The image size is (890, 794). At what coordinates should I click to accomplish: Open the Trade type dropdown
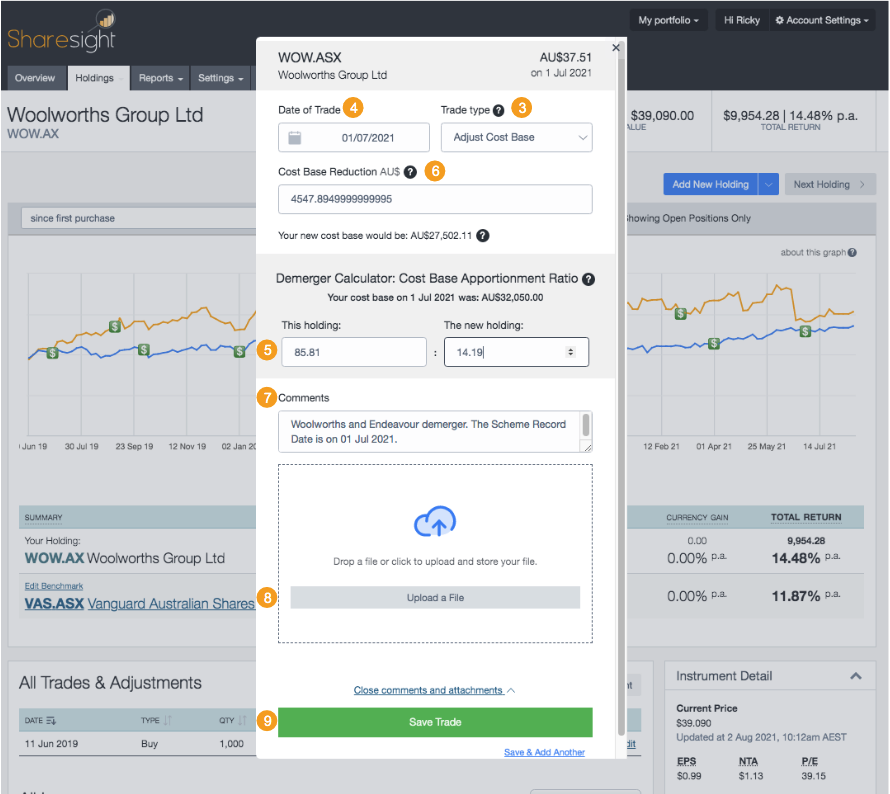(x=517, y=137)
